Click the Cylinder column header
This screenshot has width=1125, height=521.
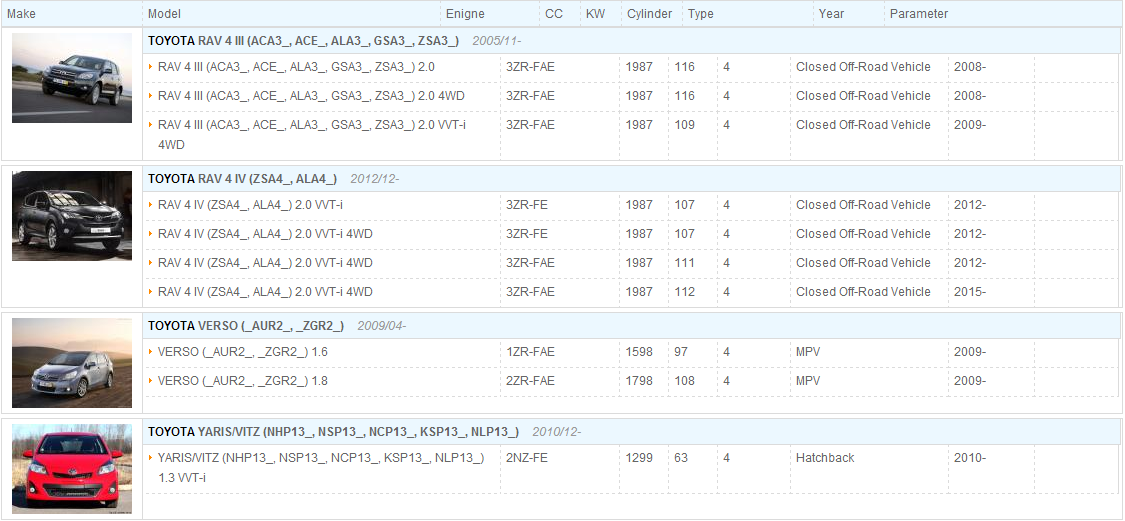[x=649, y=14]
